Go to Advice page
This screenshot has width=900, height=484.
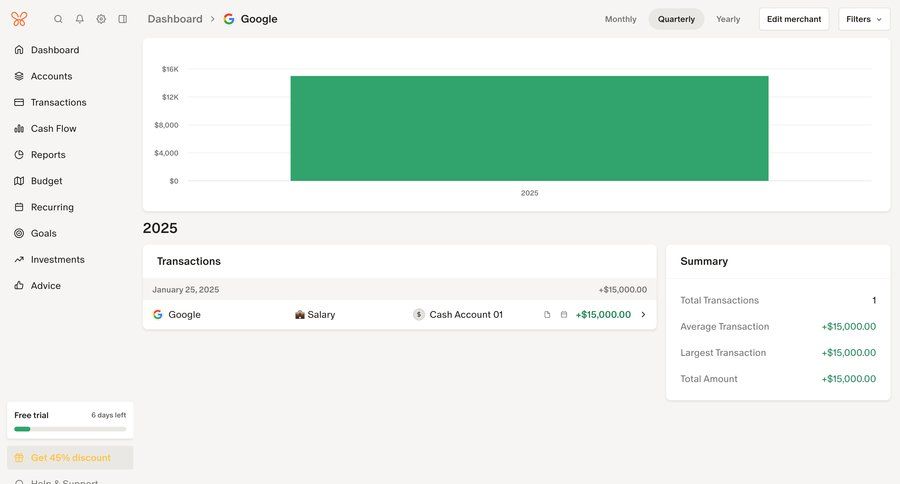tap(46, 285)
